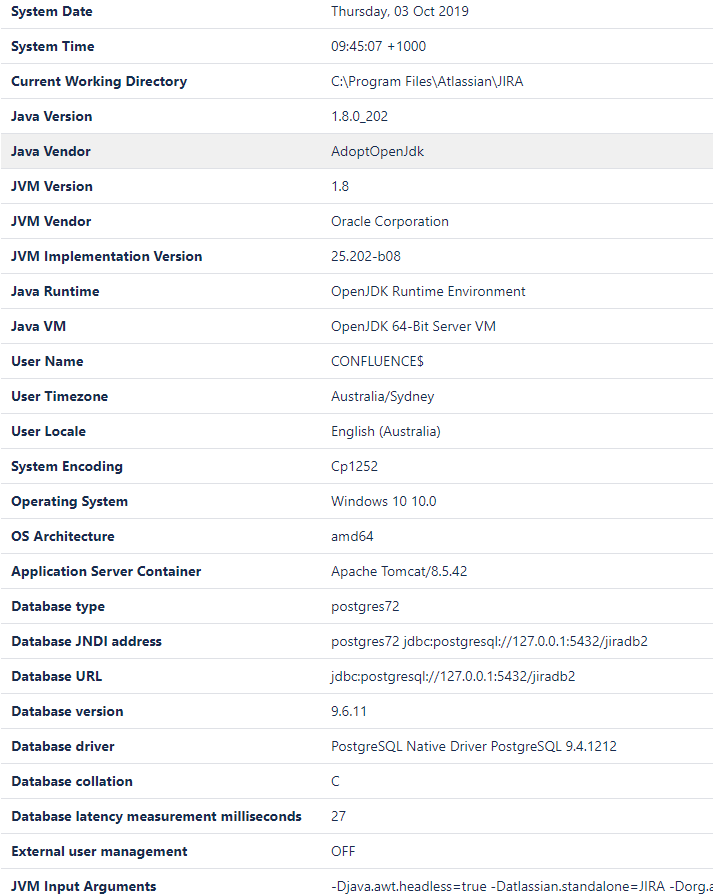This screenshot has height=896, width=713.
Task: Click the version value '9.6.11'
Action: [349, 711]
